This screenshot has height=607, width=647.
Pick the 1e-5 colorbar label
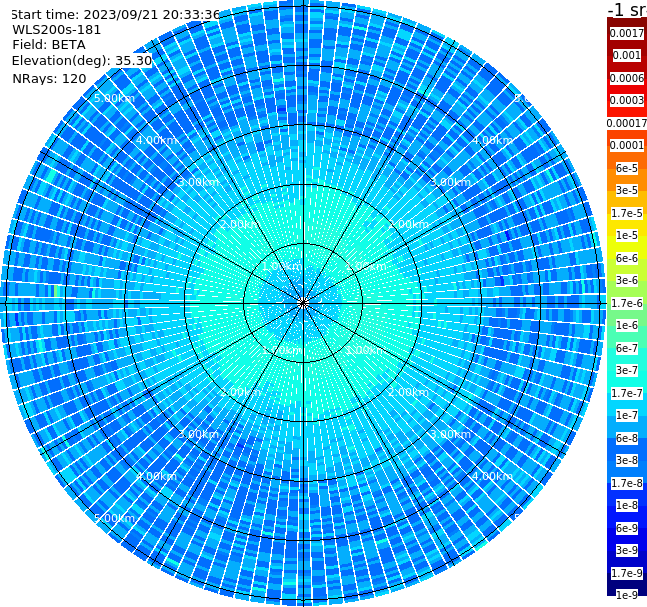[627, 235]
